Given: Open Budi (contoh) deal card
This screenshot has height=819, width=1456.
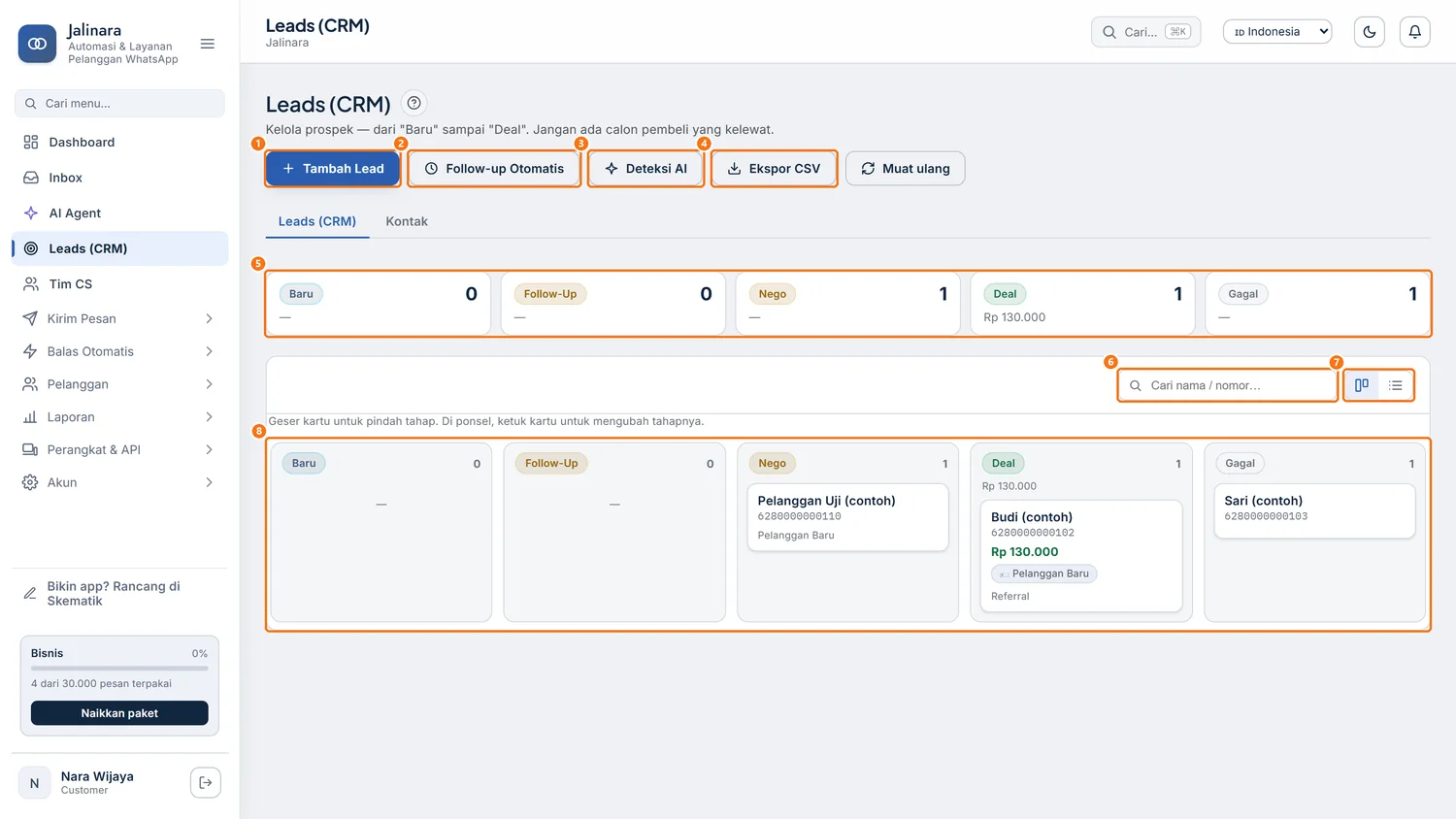Looking at the screenshot, I should click(x=1080, y=556).
